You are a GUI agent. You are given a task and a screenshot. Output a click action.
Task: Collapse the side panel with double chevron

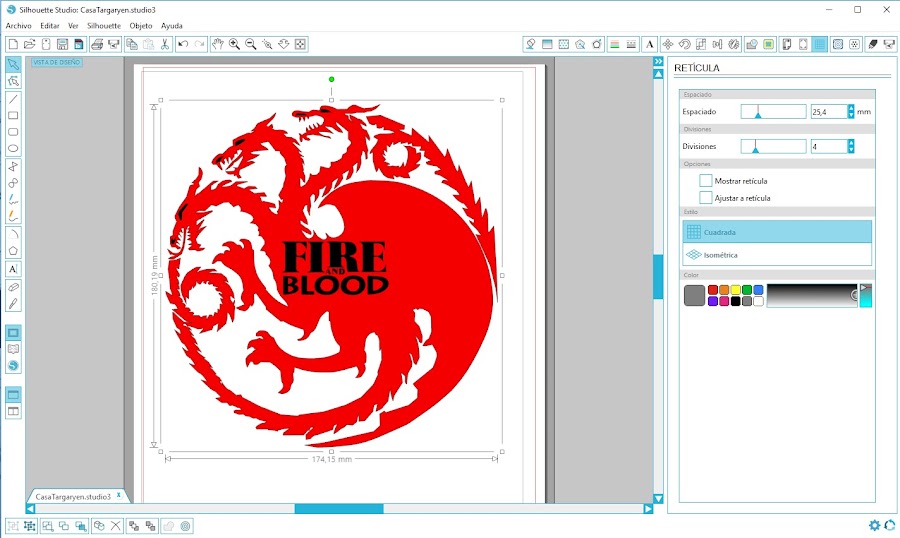pyautogui.click(x=658, y=61)
